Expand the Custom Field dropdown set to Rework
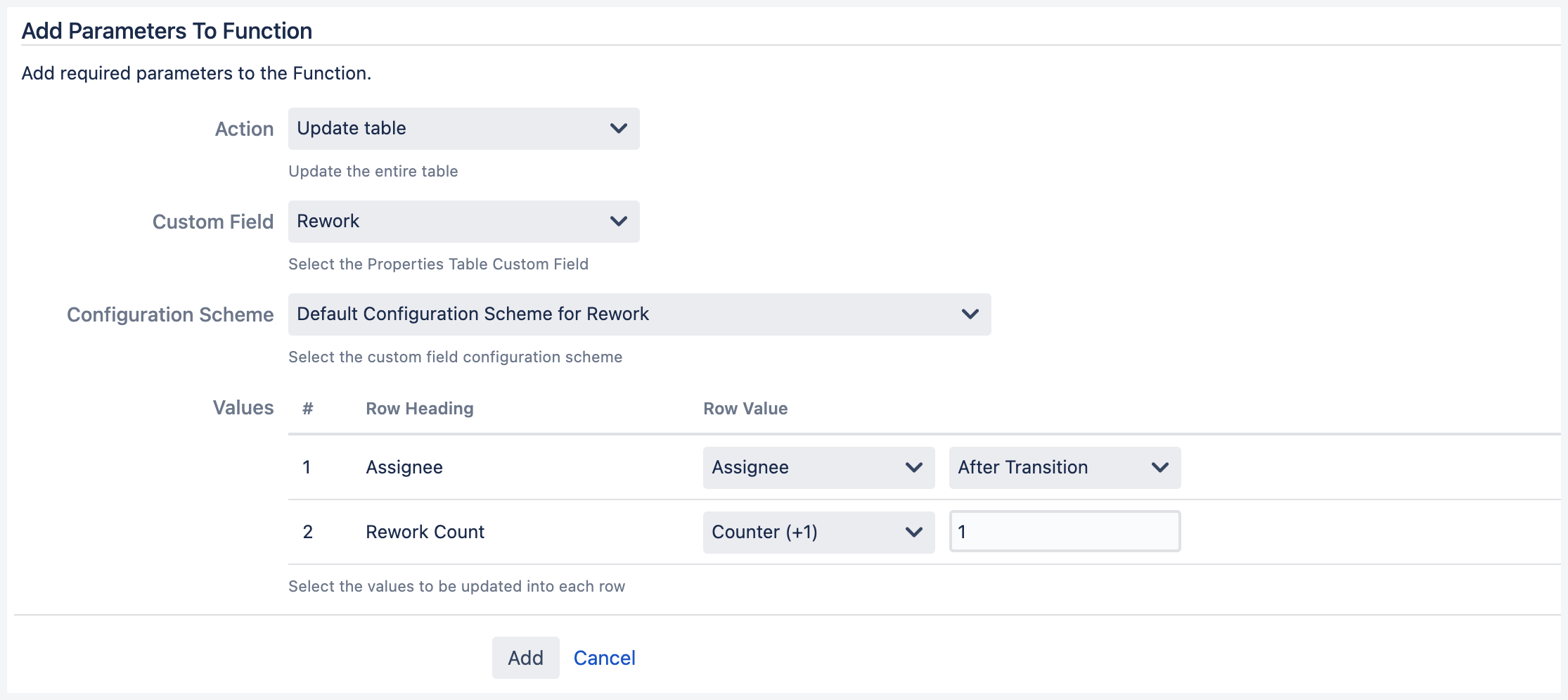Image resolution: width=1568 pixels, height=700 pixels. click(x=463, y=222)
